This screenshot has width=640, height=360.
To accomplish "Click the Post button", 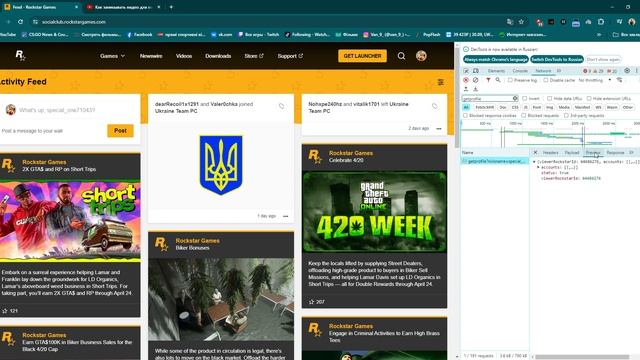I will pyautogui.click(x=120, y=131).
